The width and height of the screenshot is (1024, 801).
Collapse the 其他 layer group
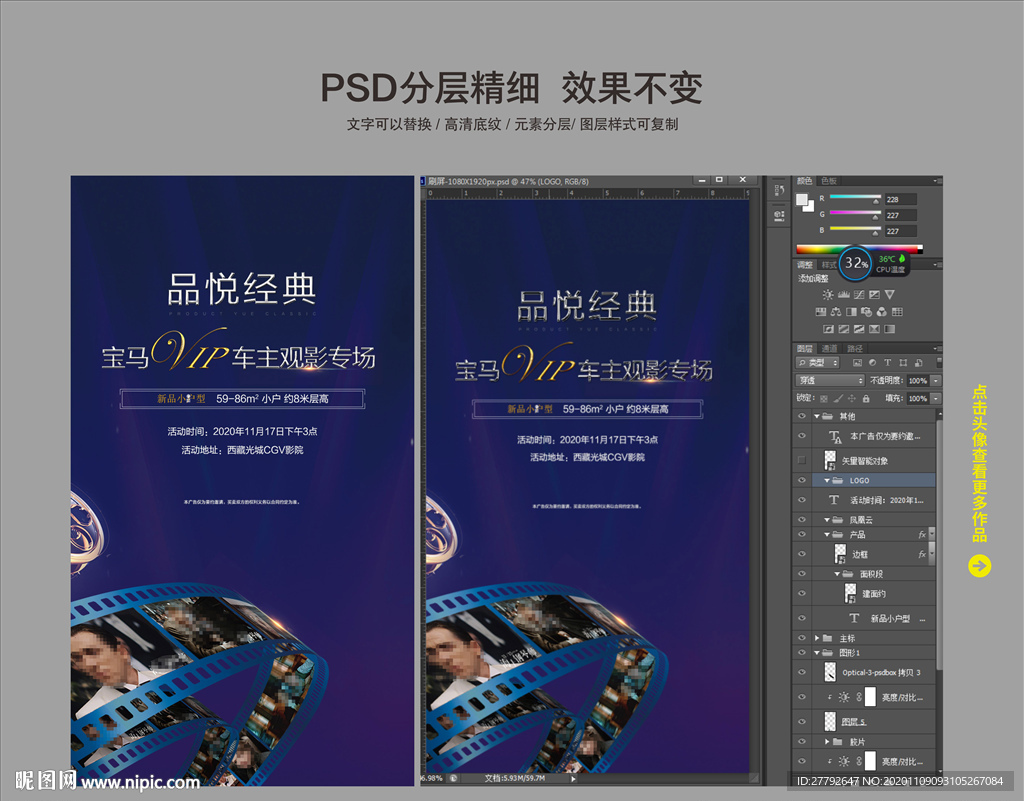click(817, 416)
